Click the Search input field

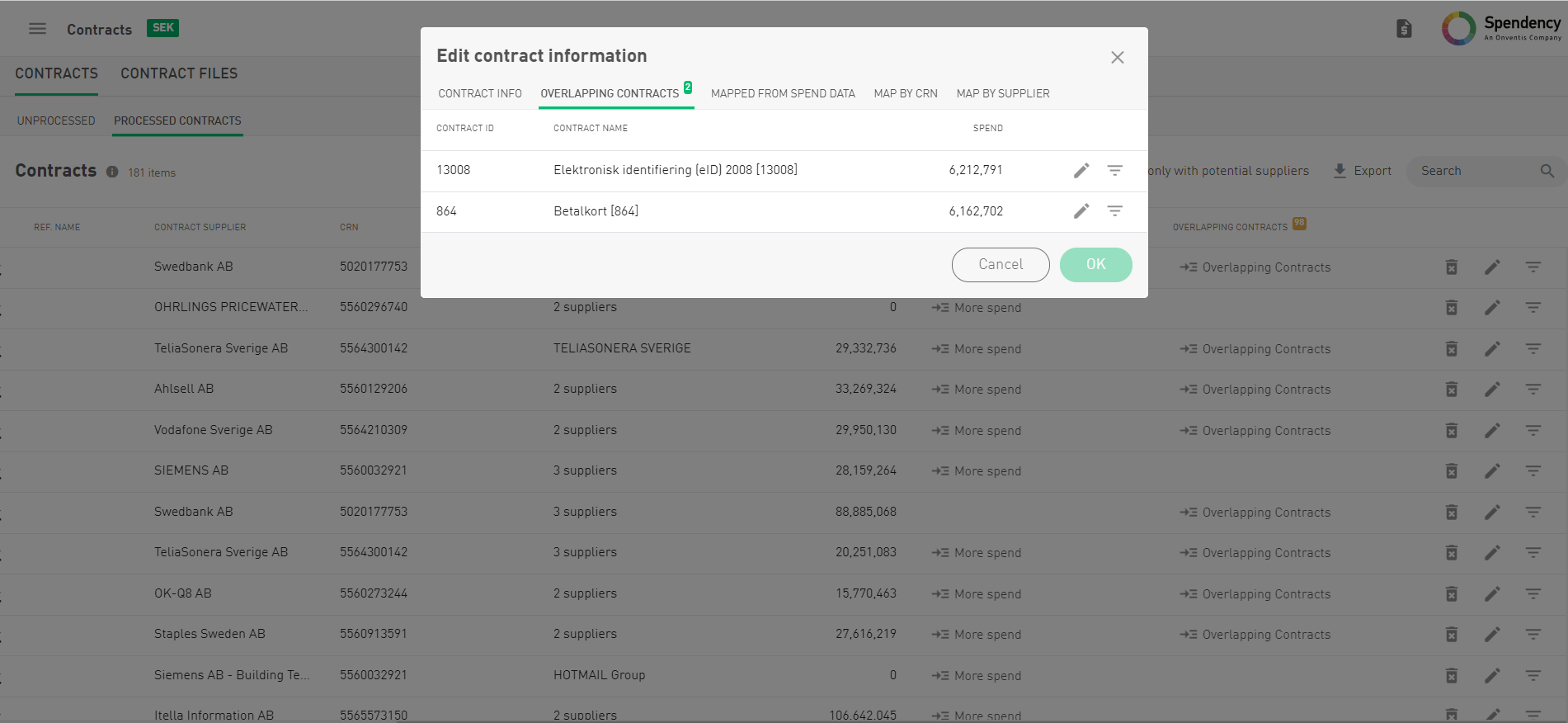pos(1476,171)
